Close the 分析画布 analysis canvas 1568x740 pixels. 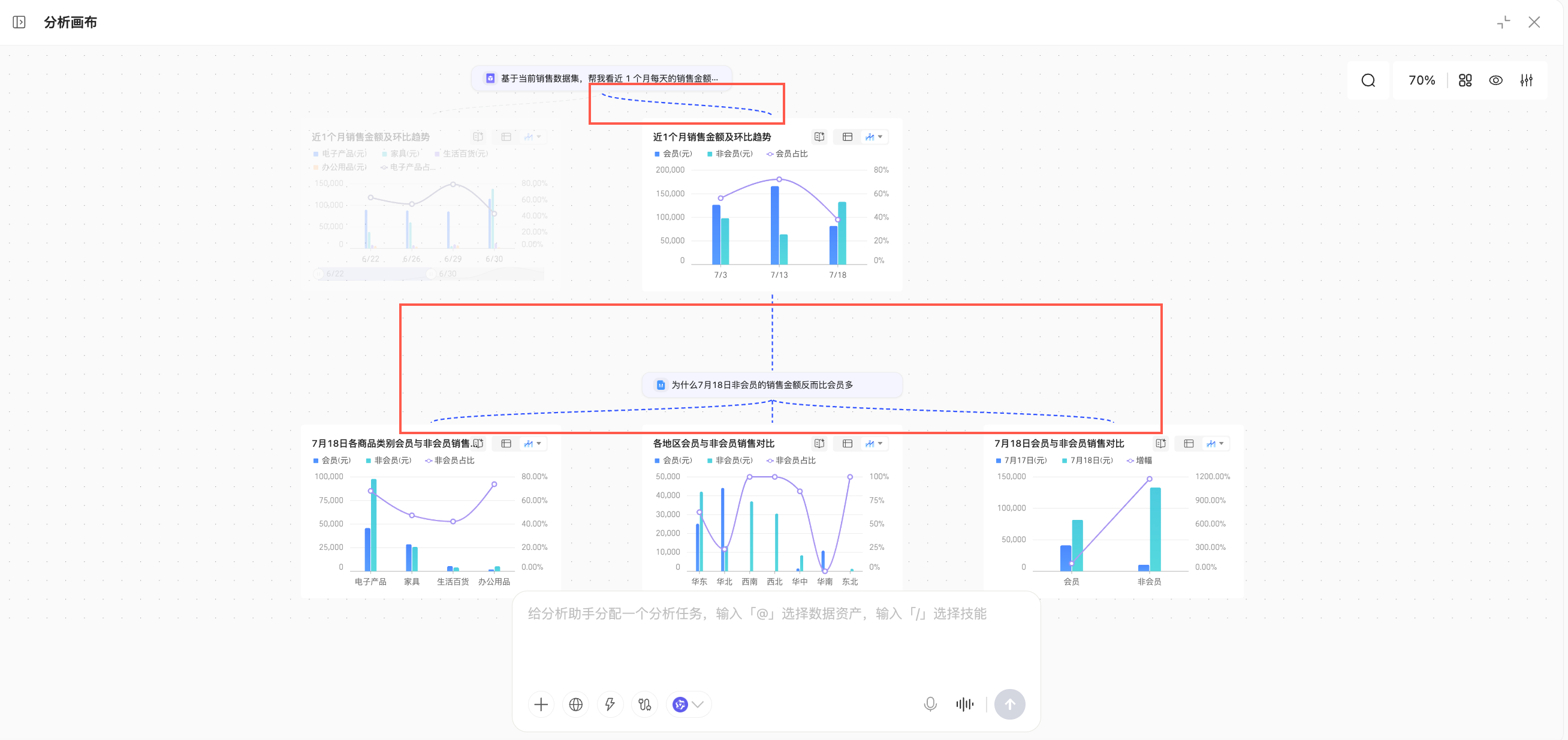(x=1534, y=23)
